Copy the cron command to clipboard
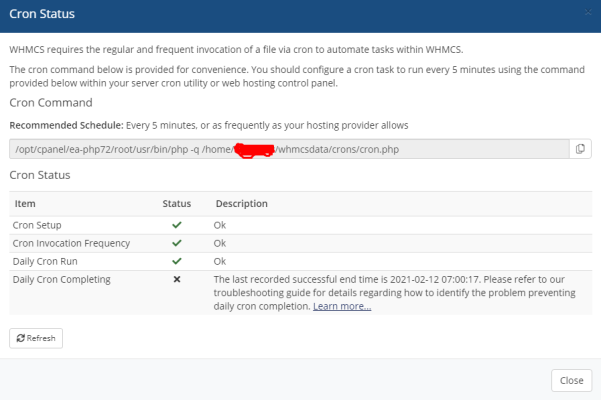The height and width of the screenshot is (400, 601). tap(580, 149)
